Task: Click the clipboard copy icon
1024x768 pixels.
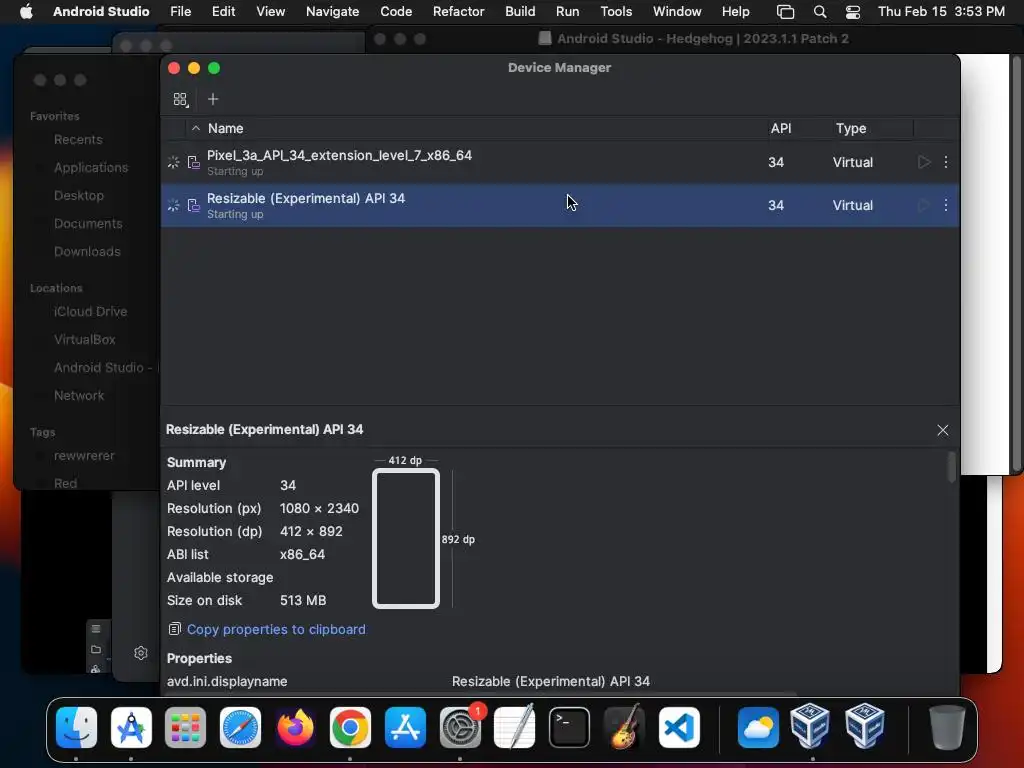Action: [174, 629]
